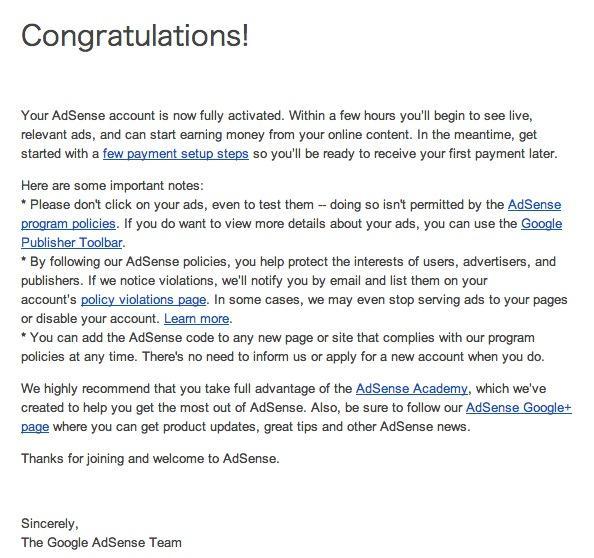Image resolution: width=594 pixels, height=558 pixels.
Task: Click the Congratulations! heading
Action: (135, 36)
